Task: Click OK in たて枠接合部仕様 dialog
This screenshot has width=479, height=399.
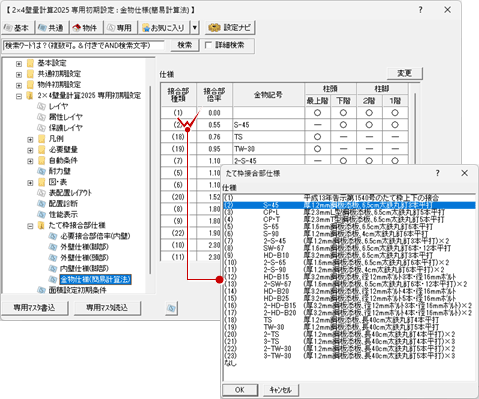Action: [240, 390]
